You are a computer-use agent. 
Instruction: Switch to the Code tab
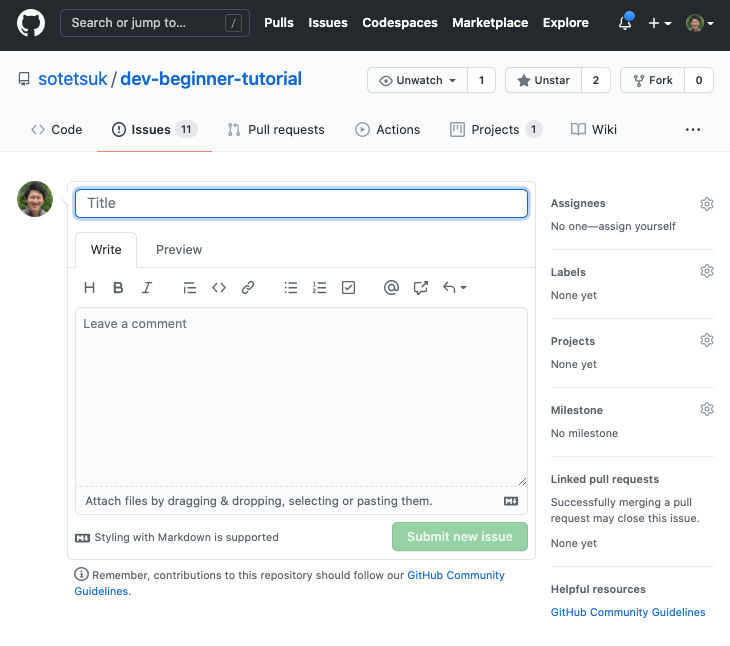point(56,129)
